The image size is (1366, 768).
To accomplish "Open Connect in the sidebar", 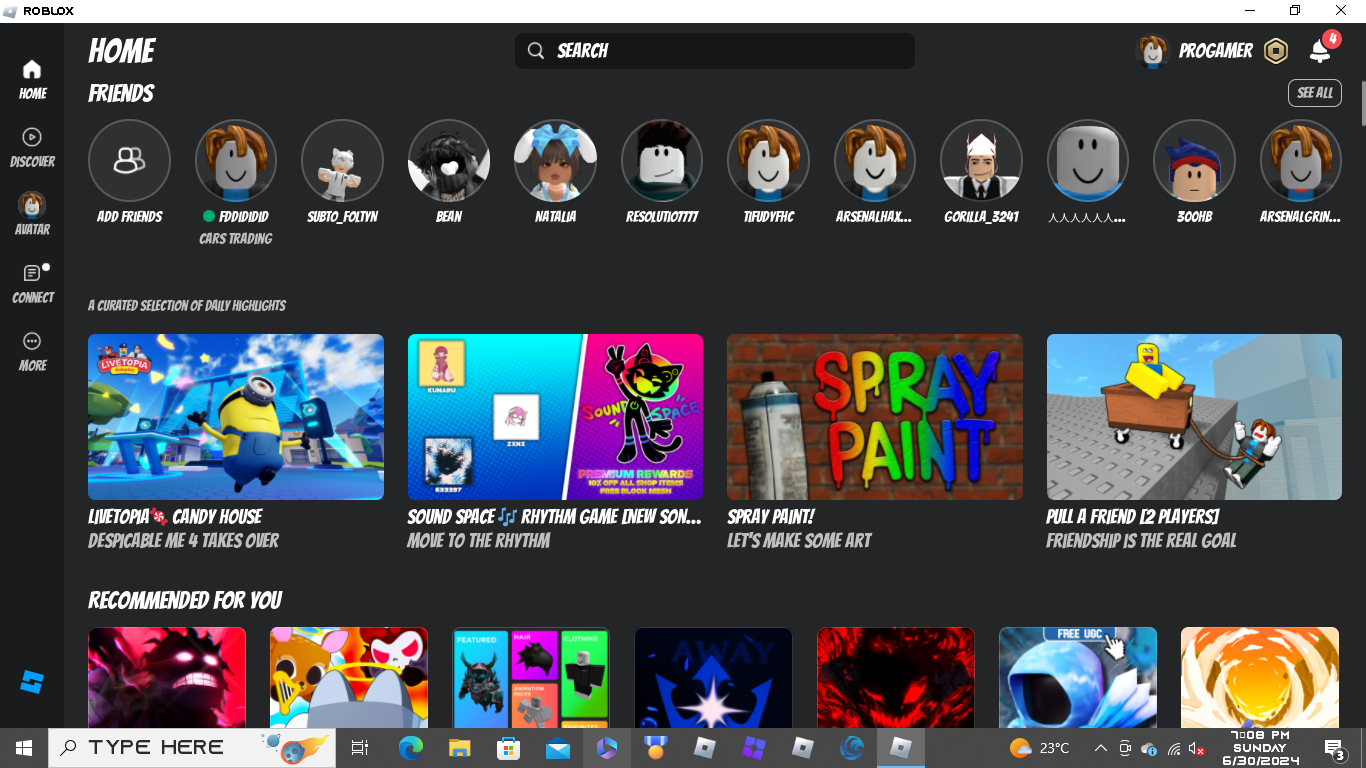I will pos(32,283).
